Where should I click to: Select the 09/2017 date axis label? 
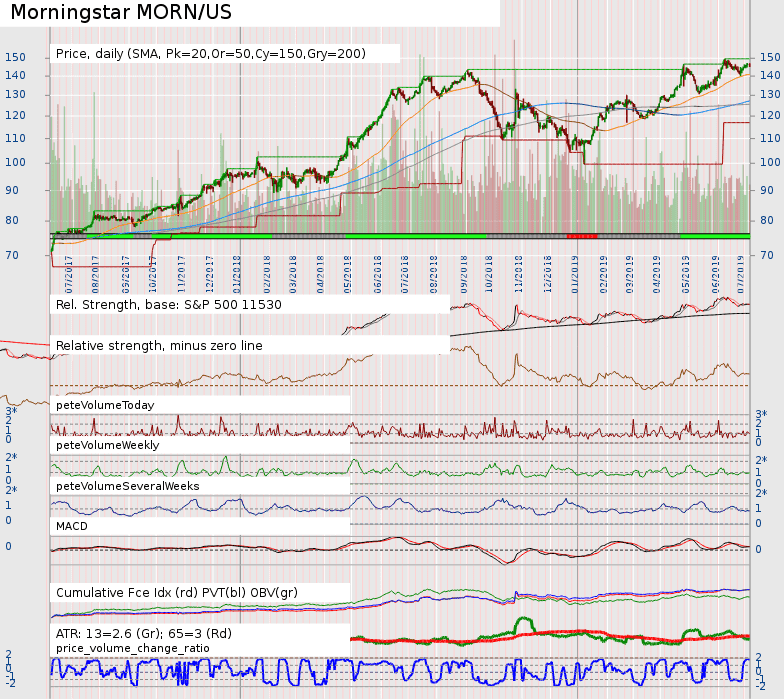126,274
